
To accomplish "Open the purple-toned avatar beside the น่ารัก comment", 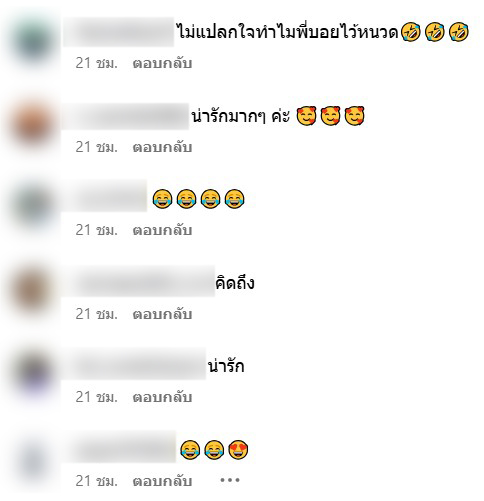I will pyautogui.click(x=32, y=374).
